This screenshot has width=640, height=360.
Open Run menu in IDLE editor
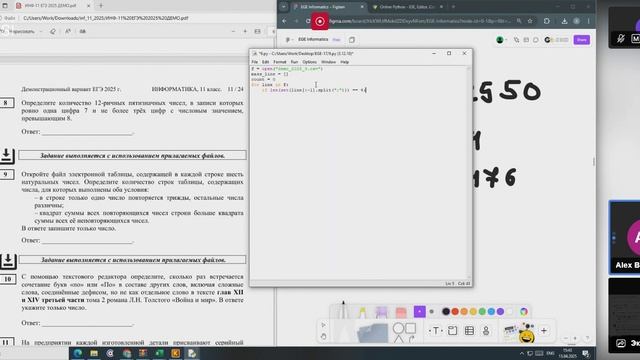click(294, 62)
